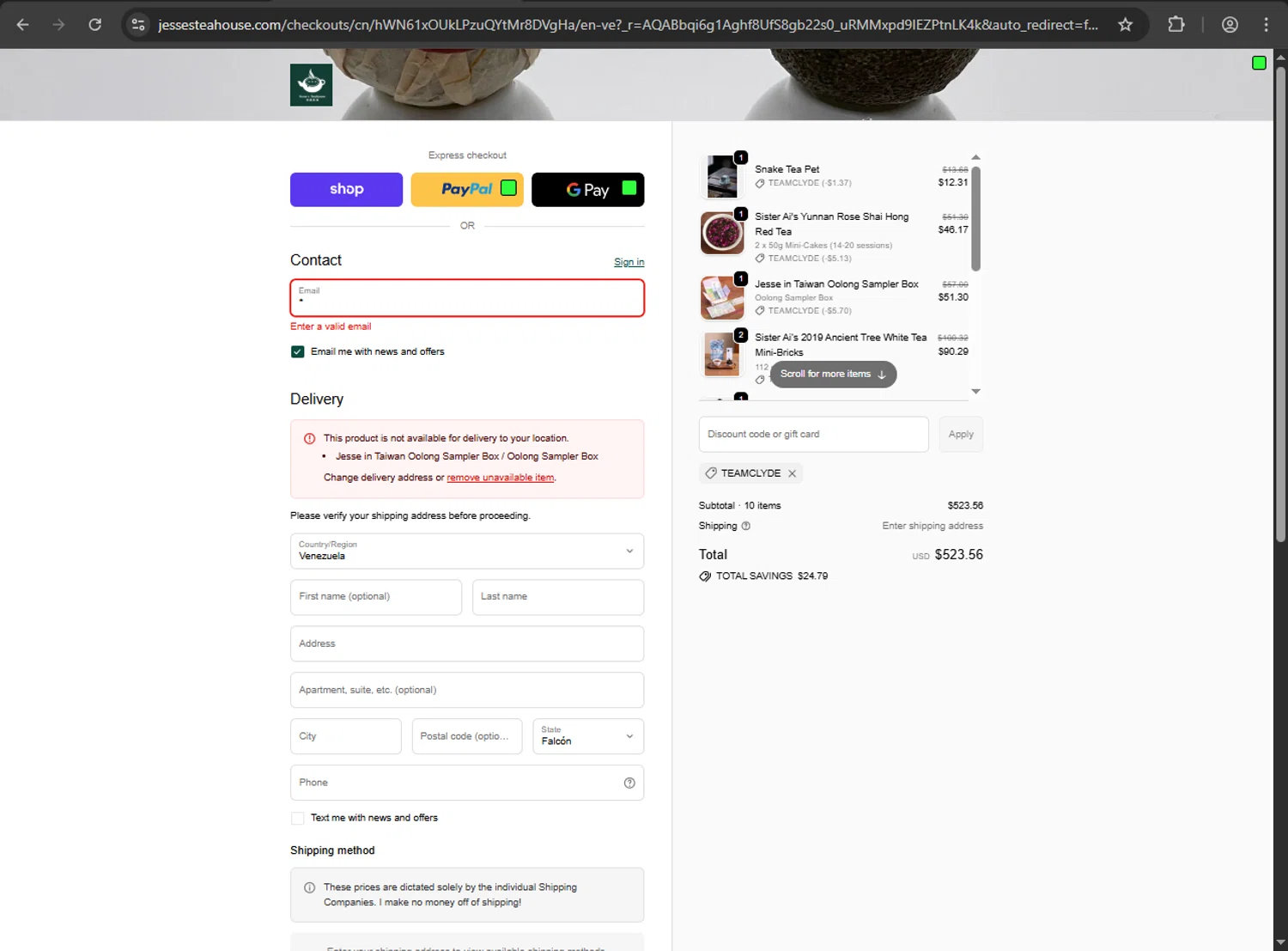Click the TEAMCLYDE discount tag icon

click(x=711, y=473)
